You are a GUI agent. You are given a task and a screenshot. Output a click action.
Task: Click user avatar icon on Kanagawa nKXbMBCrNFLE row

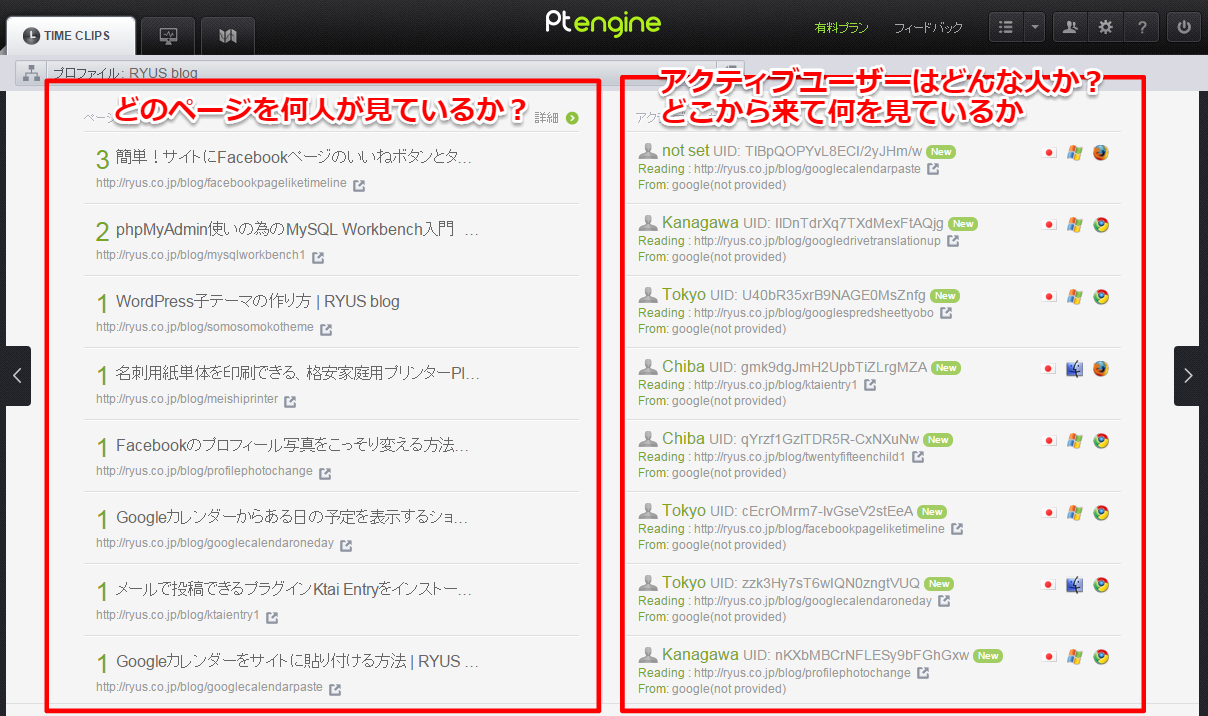(x=648, y=655)
